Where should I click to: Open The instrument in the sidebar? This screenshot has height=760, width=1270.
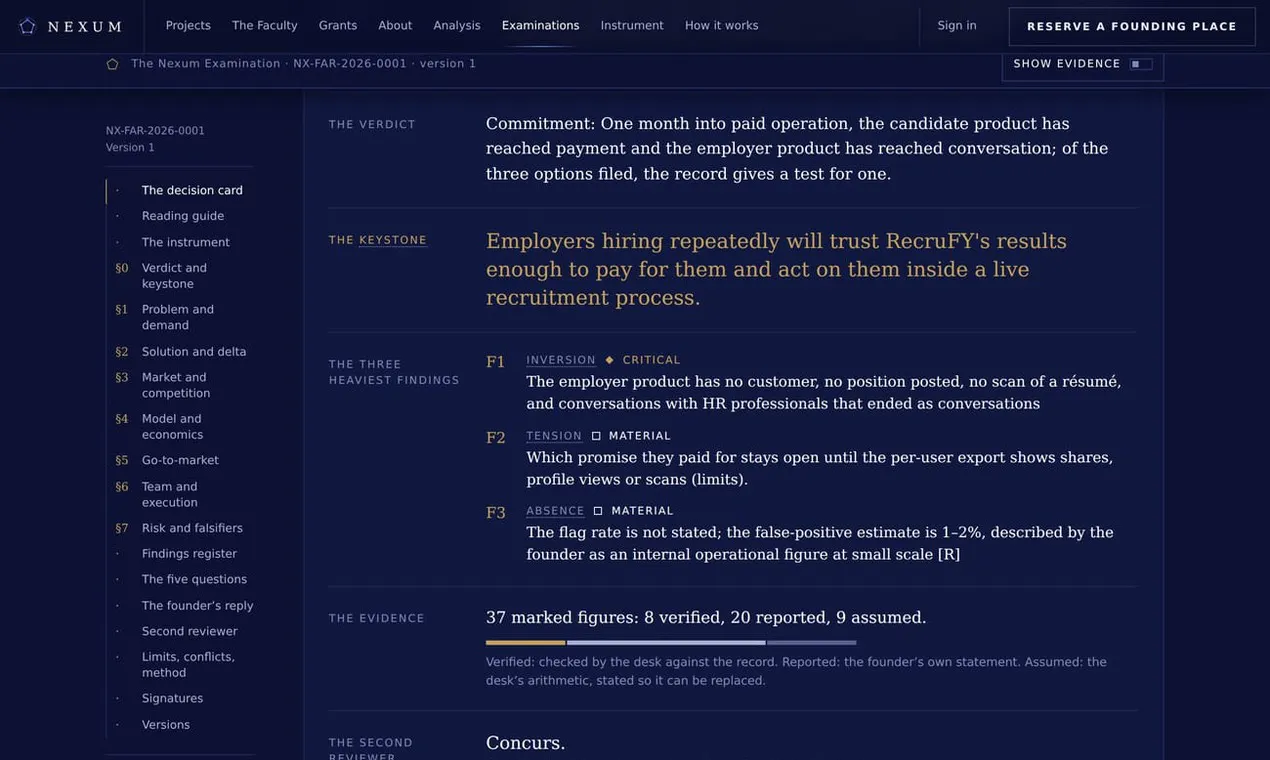tap(186, 242)
